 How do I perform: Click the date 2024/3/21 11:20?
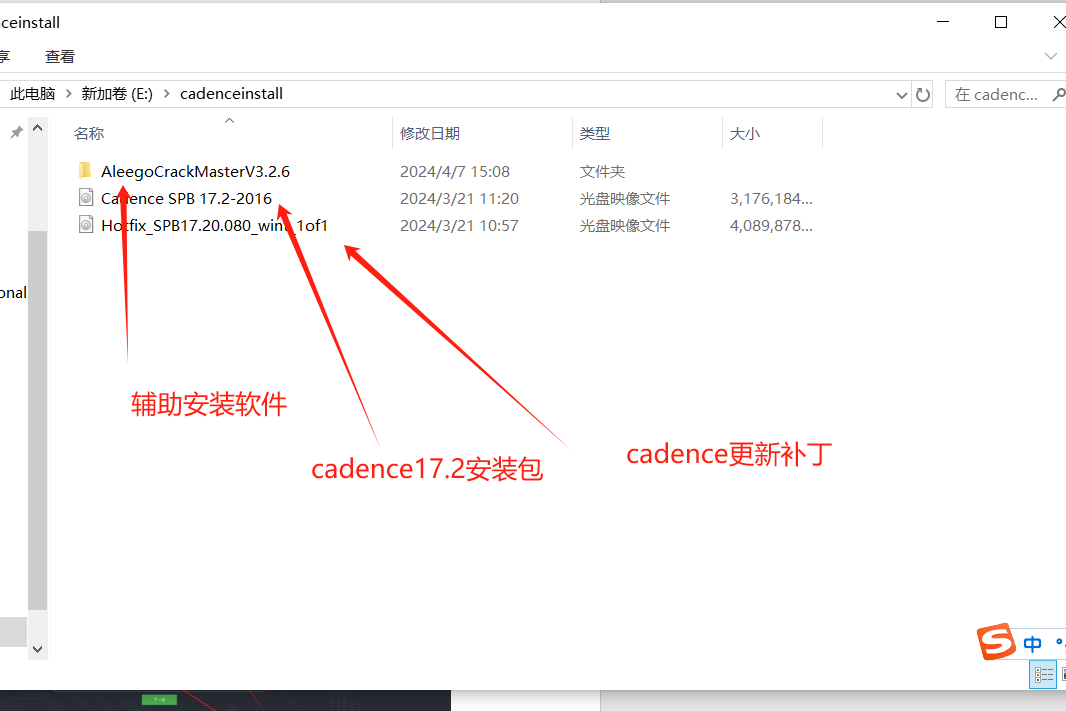click(x=459, y=198)
